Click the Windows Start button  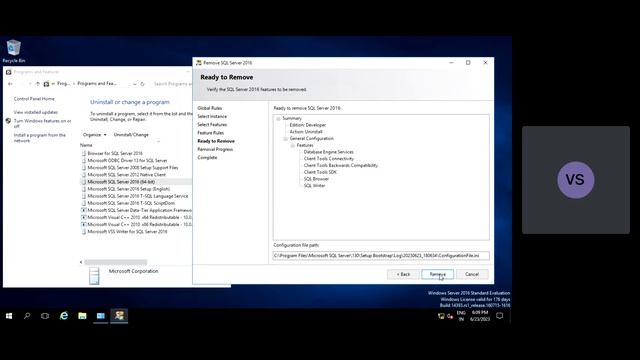(x=9, y=316)
